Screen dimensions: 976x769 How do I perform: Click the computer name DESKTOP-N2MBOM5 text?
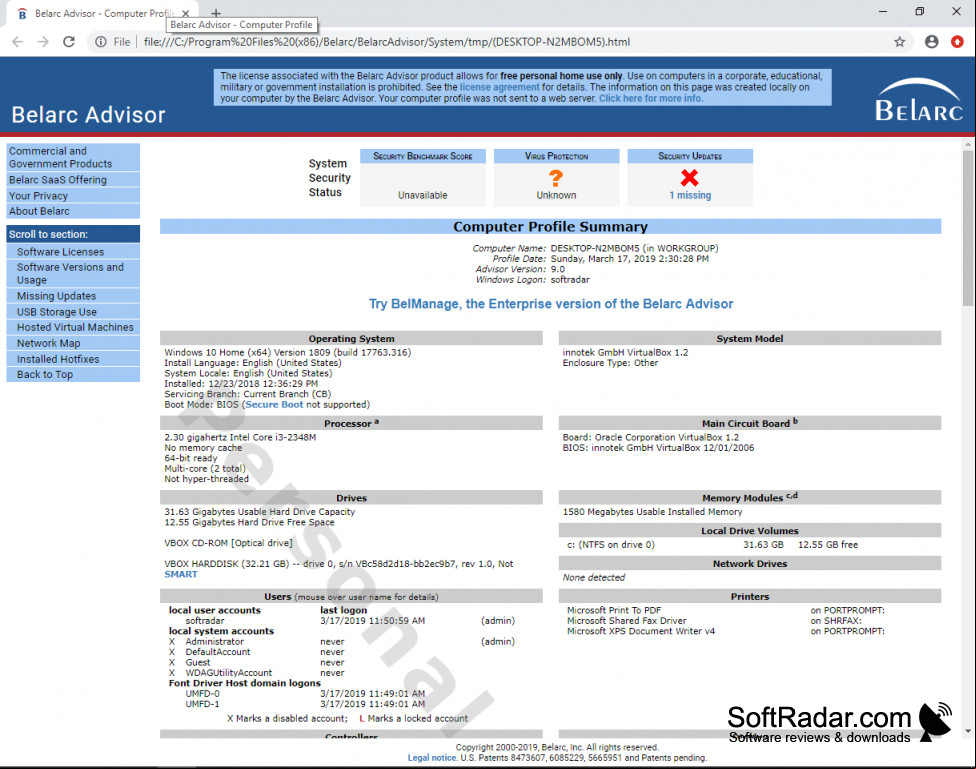[594, 248]
